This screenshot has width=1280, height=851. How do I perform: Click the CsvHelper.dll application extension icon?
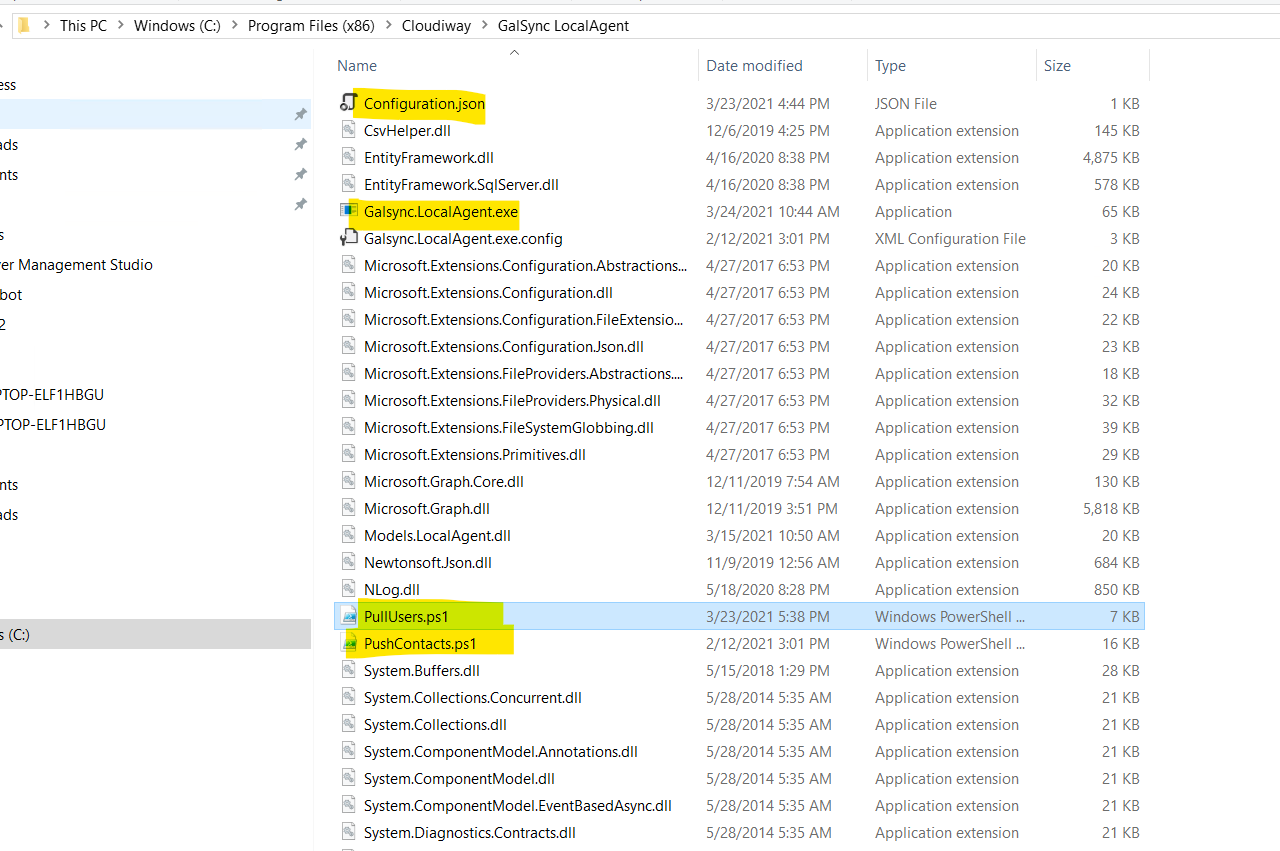pos(348,130)
